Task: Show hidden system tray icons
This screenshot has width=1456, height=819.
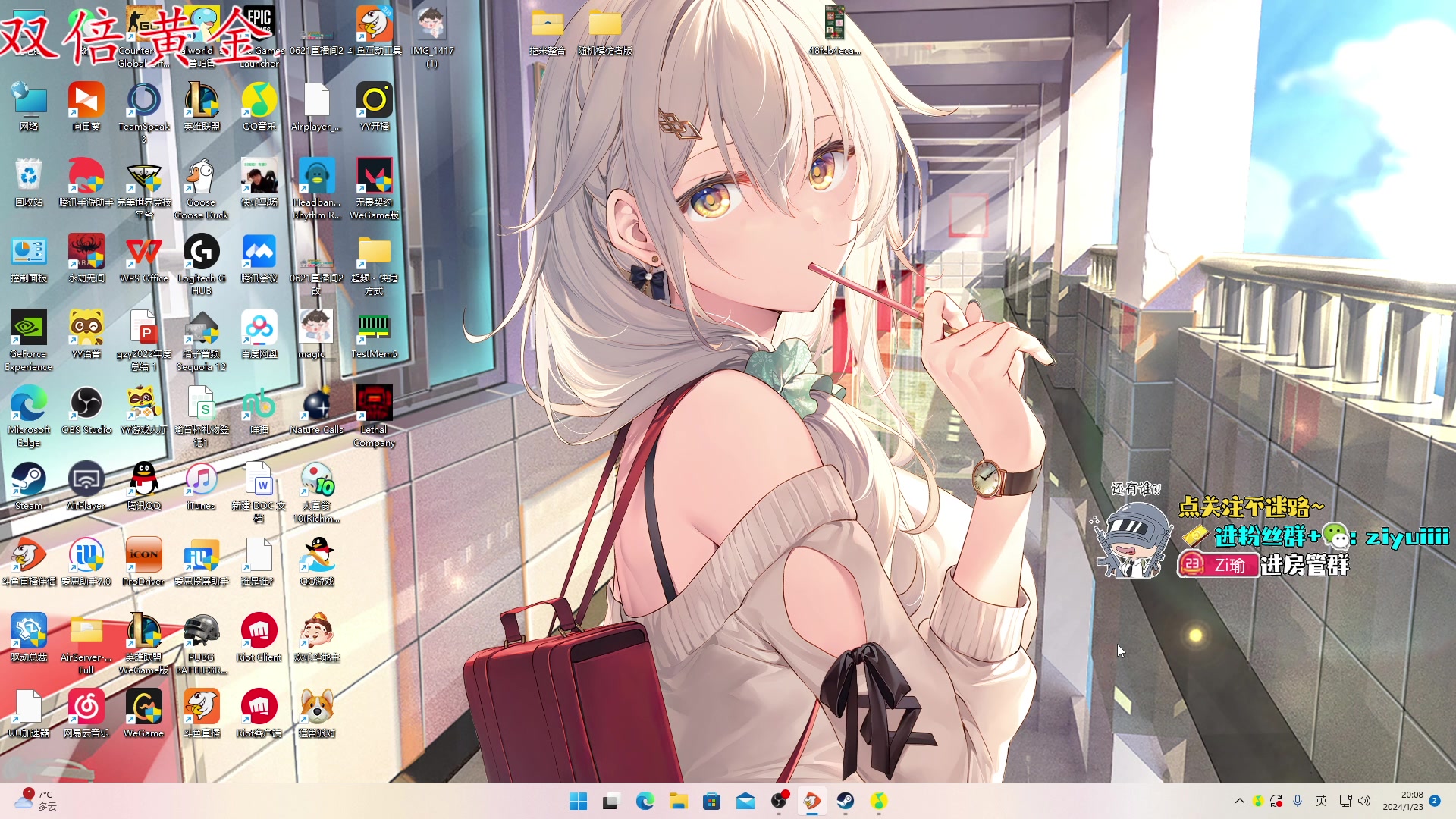Action: 1240,801
